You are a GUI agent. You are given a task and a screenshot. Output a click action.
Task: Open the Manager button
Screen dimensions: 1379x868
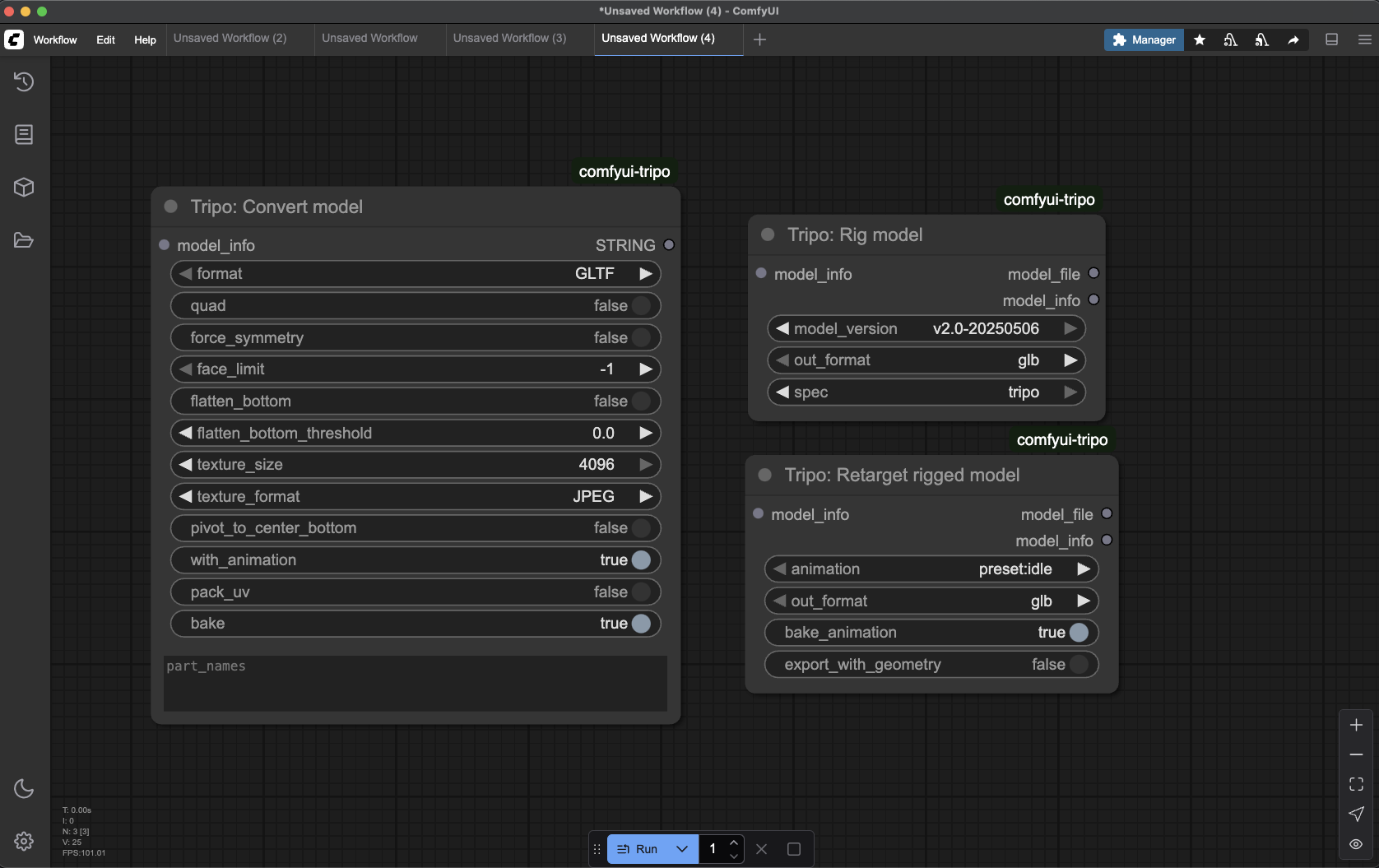click(x=1144, y=39)
